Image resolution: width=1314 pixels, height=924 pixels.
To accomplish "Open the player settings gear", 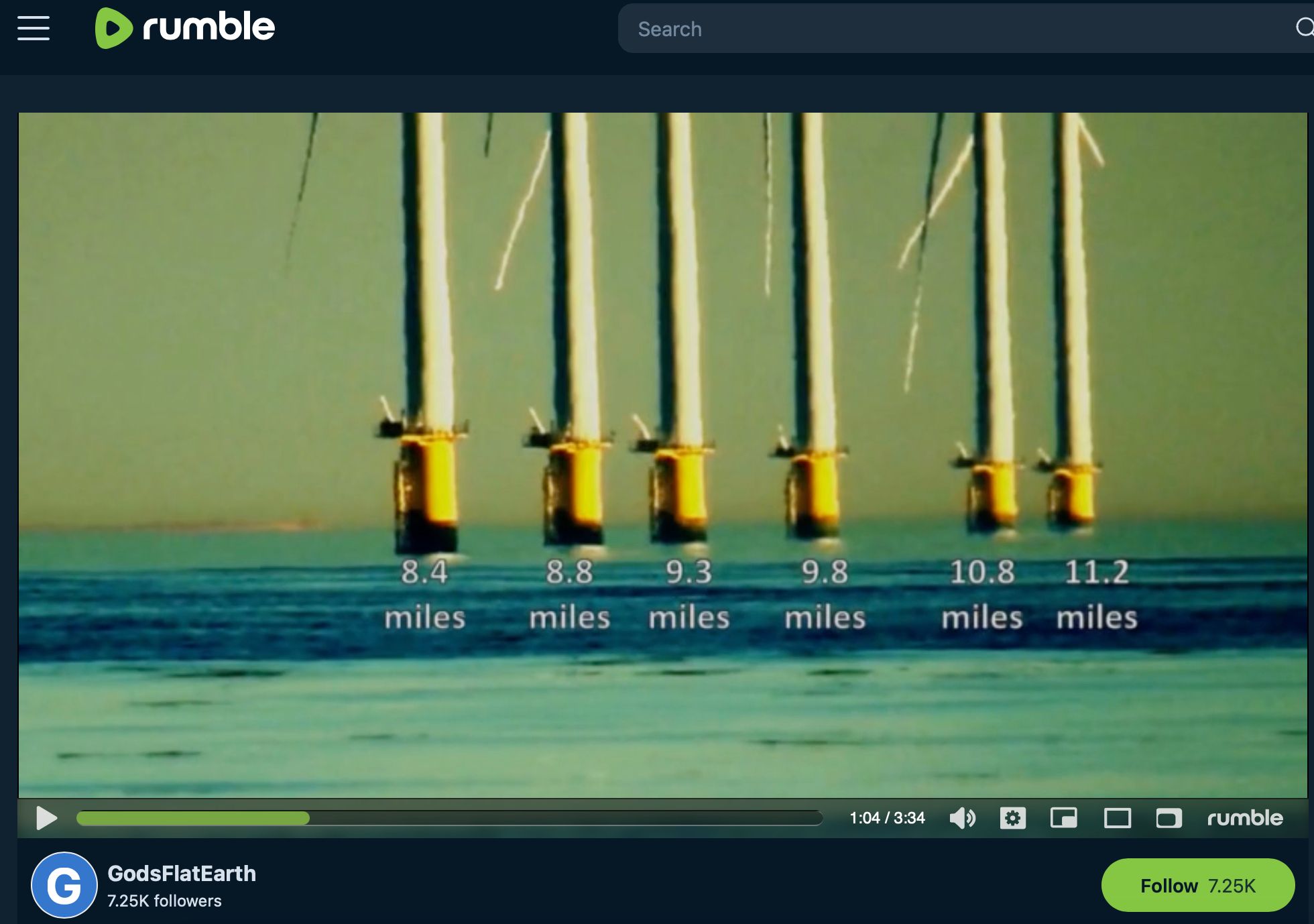I will click(1012, 818).
